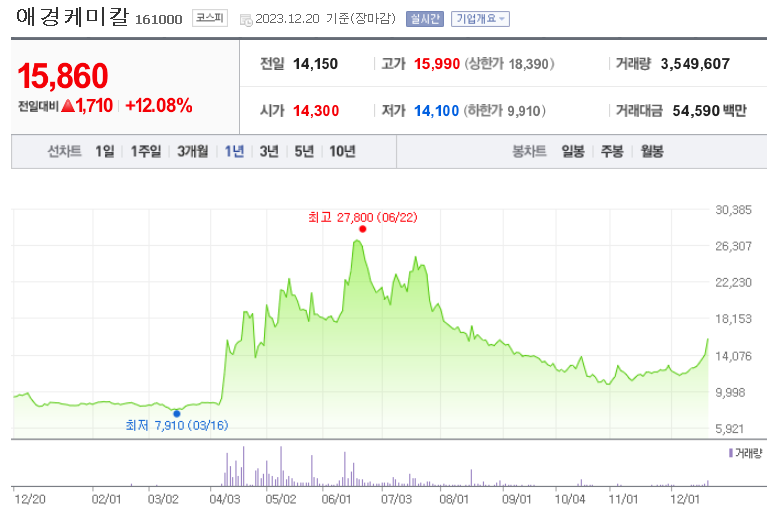Screen dimensions: 767x519
Task: Click the red up-triangle change icon
Action: (x=68, y=106)
